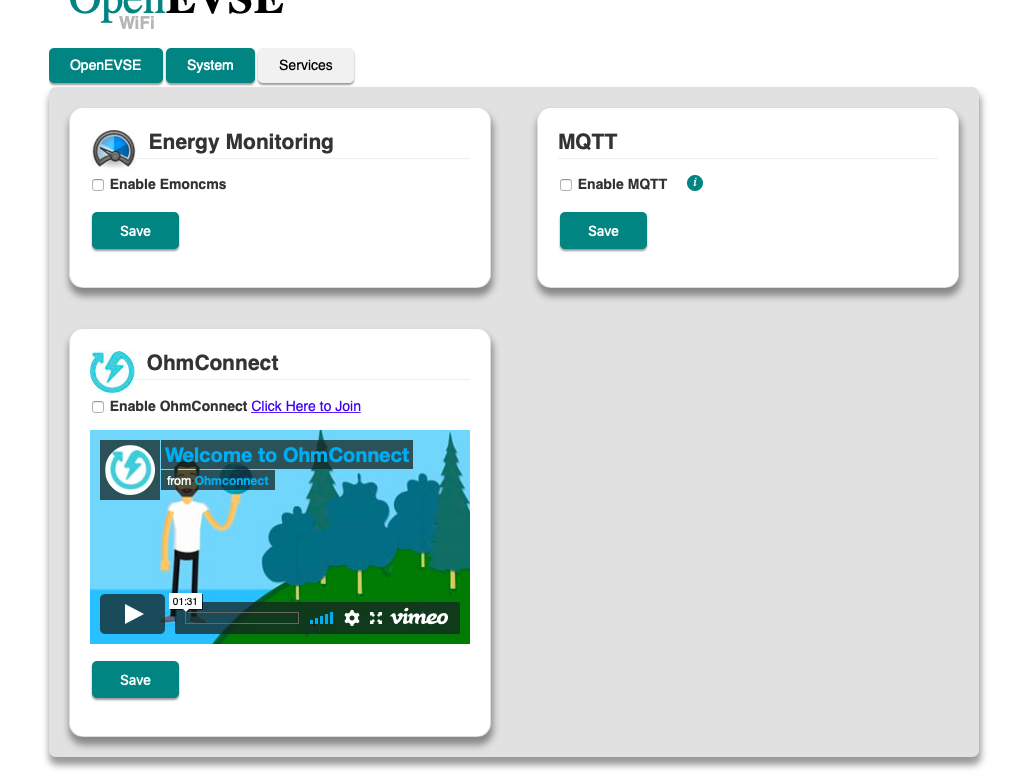Switch to the System tab
The height and width of the screenshot is (776, 1027).
[x=210, y=65]
